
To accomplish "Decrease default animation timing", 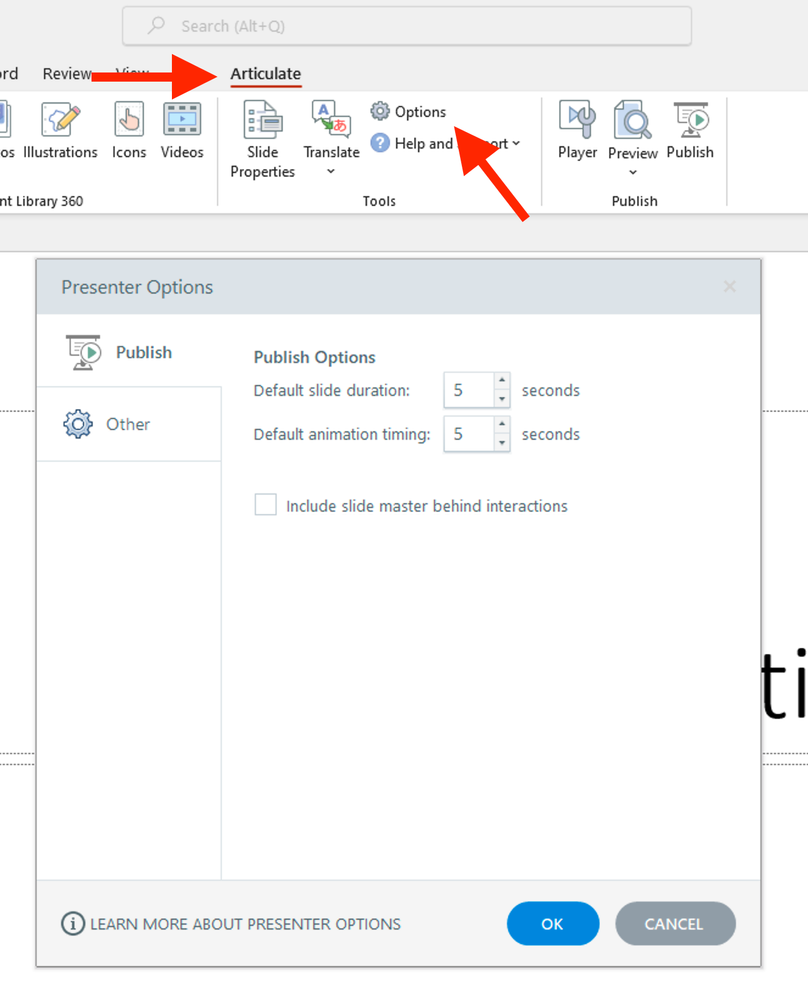I will click(502, 443).
